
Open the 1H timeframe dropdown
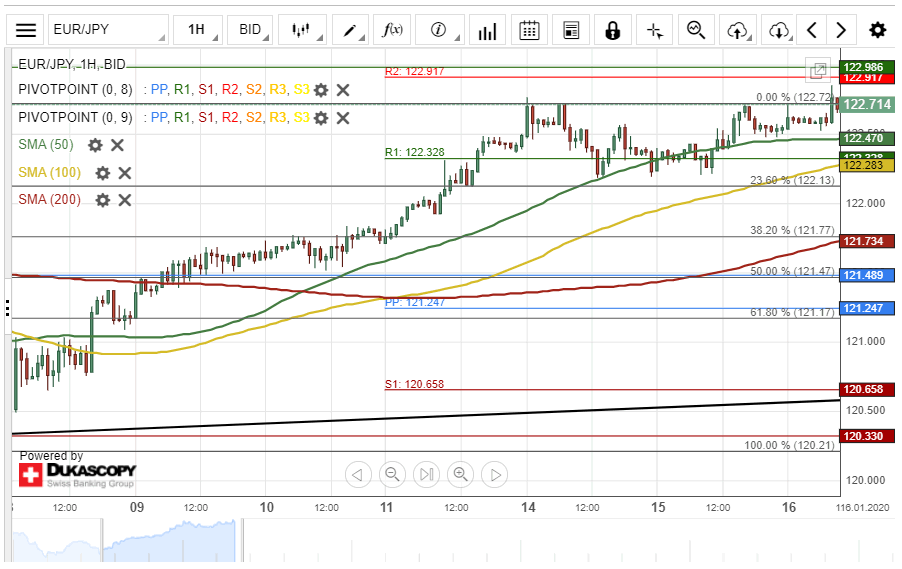pyautogui.click(x=197, y=30)
